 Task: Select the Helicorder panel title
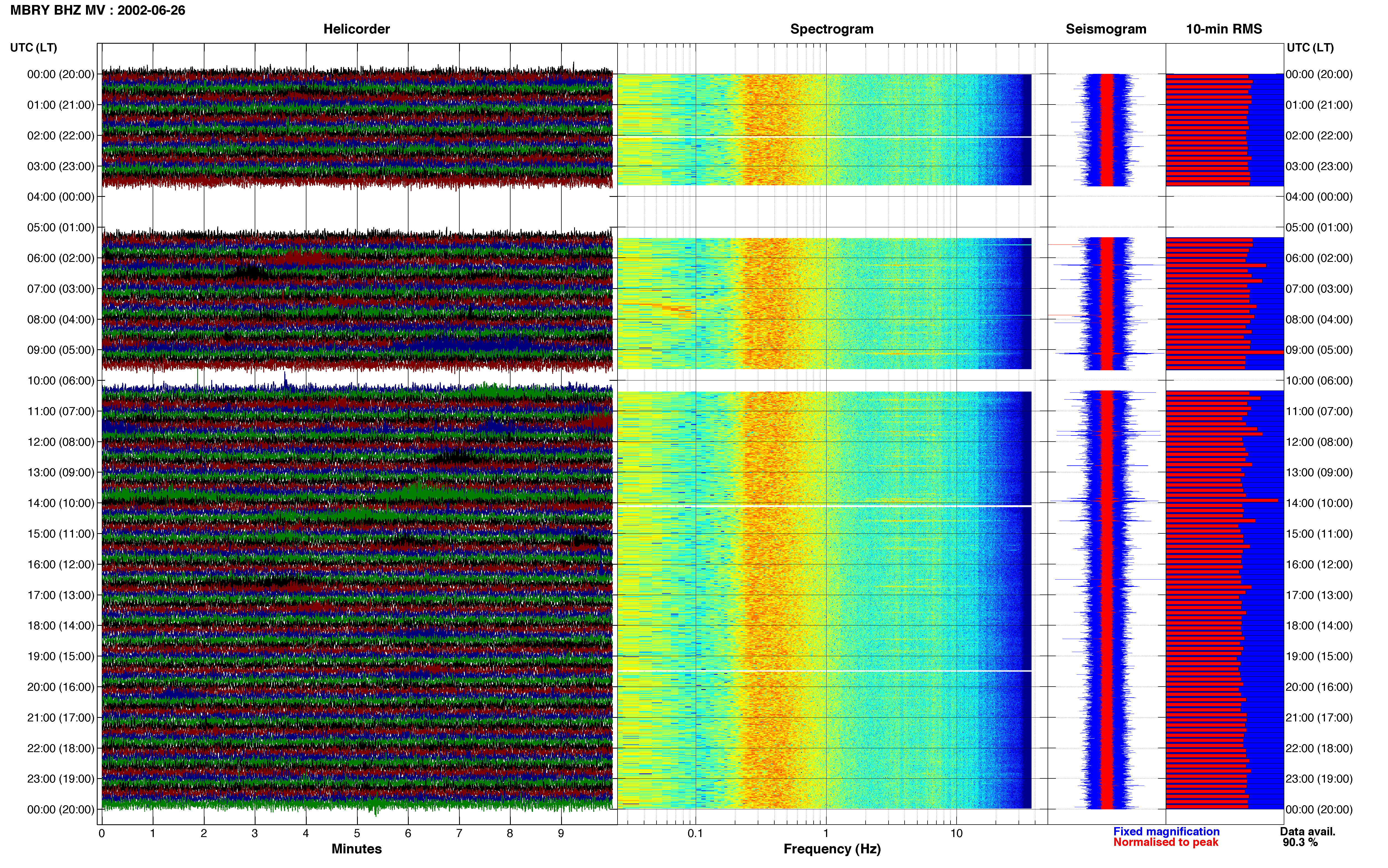coord(356,29)
